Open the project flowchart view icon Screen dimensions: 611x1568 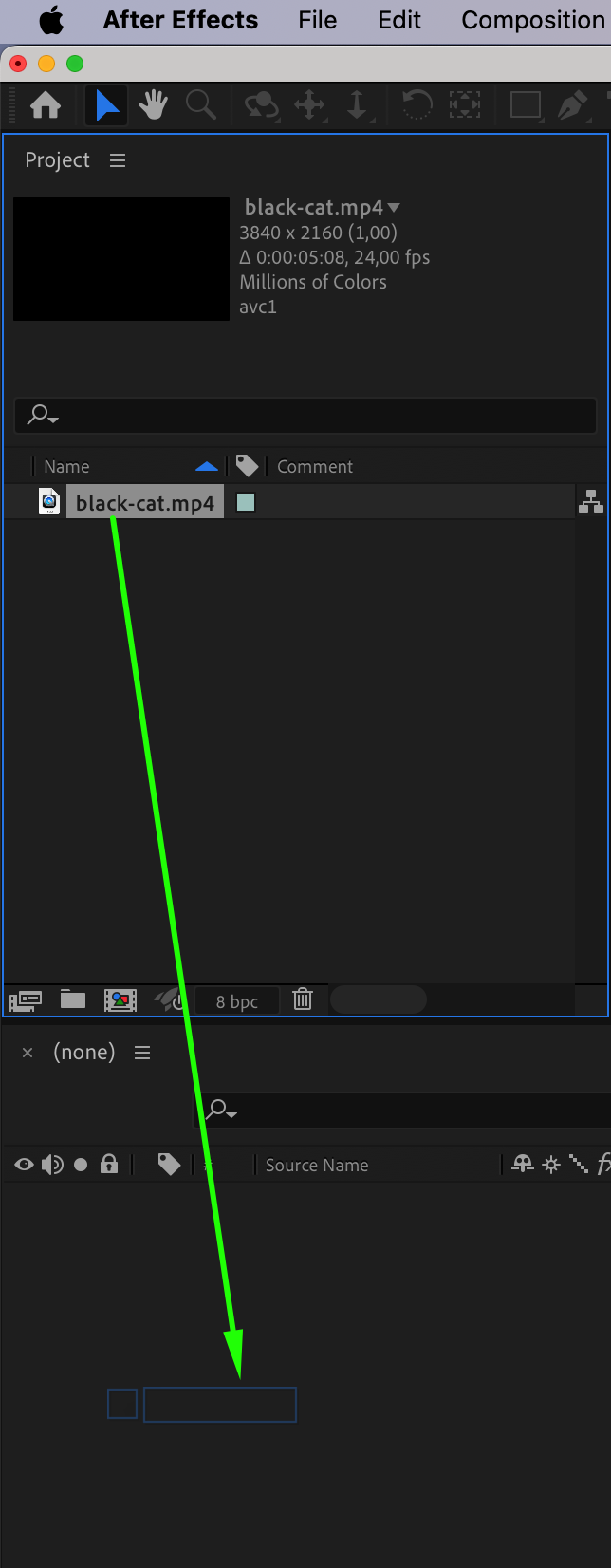[591, 502]
